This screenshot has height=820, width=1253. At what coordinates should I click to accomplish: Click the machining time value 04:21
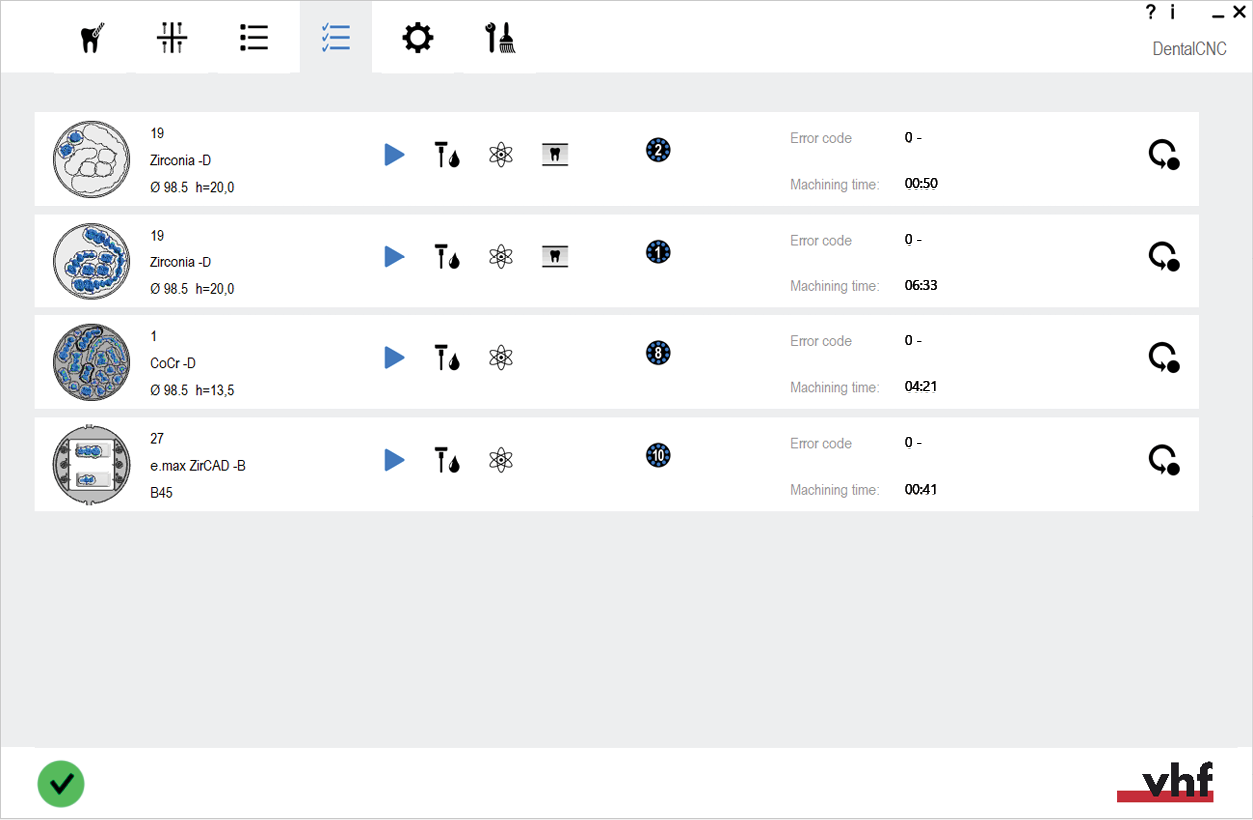pyautogui.click(x=921, y=387)
